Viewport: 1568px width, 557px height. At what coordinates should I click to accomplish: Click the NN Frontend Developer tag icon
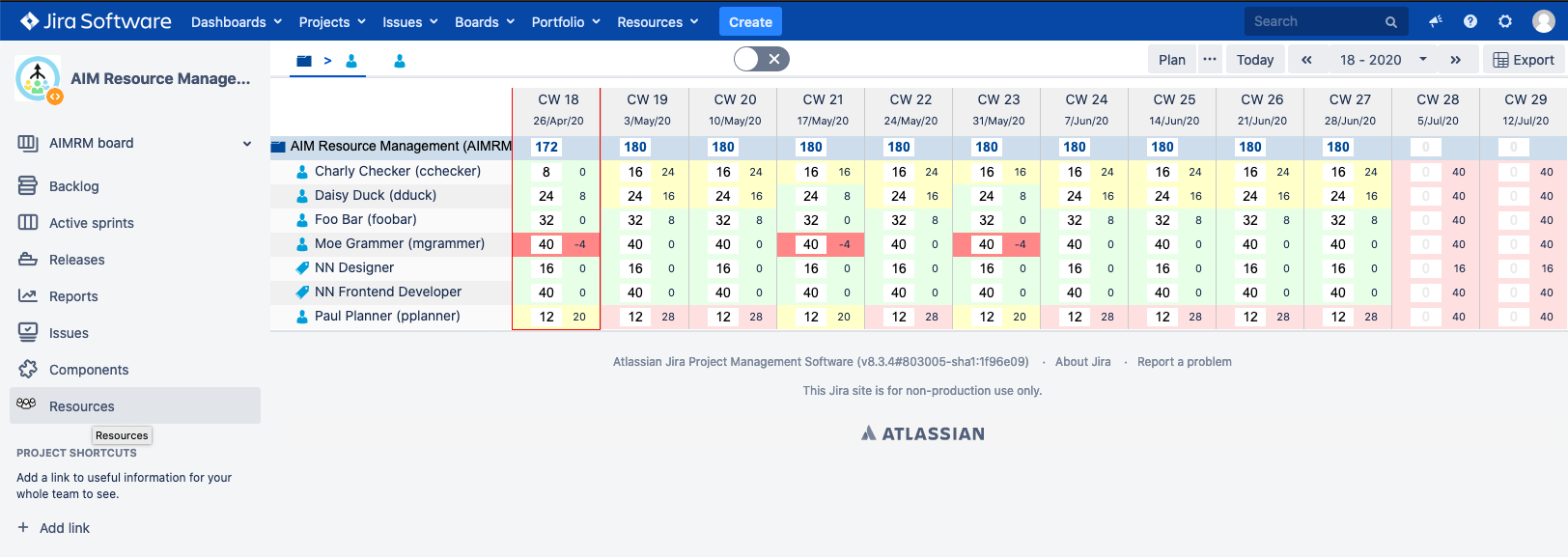point(302,292)
